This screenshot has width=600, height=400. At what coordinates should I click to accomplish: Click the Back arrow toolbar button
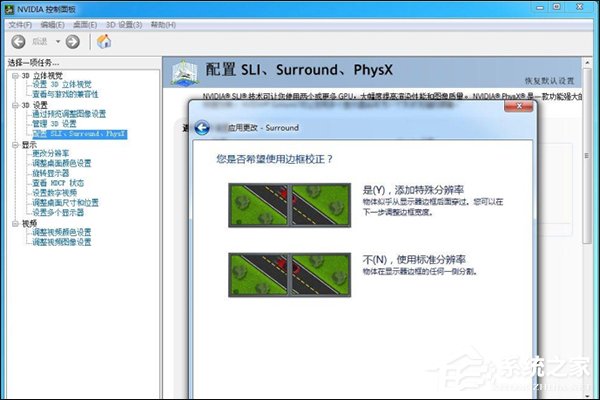click(x=18, y=41)
